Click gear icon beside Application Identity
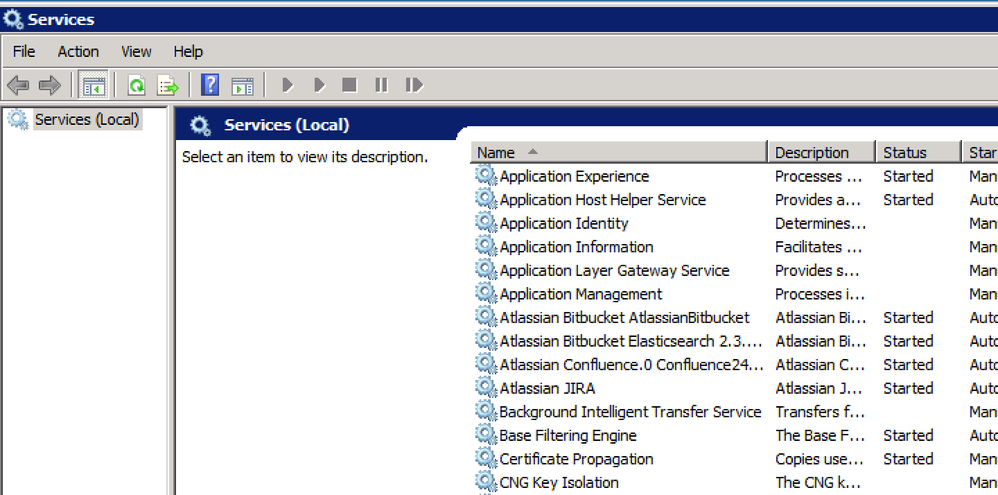Viewport: 998px width, 495px height. tap(486, 223)
